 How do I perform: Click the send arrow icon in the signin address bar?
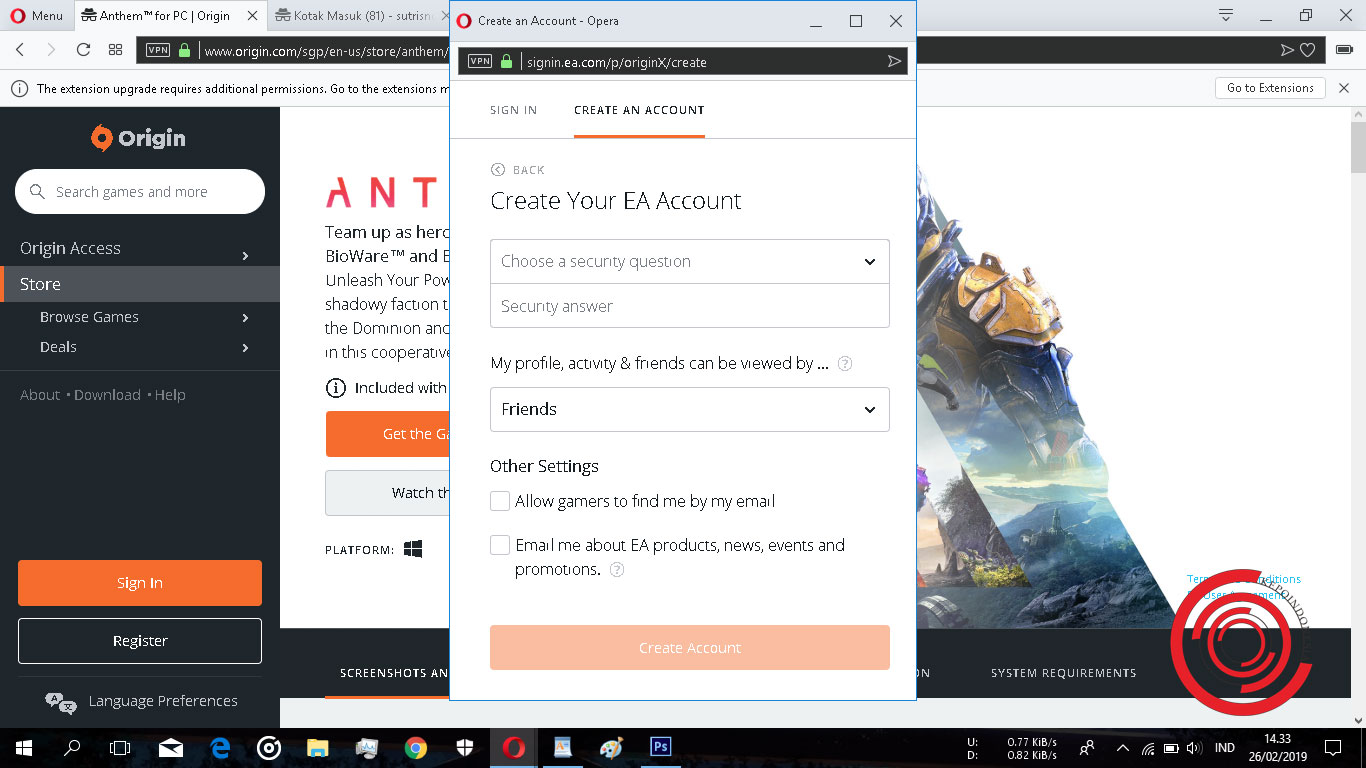893,61
